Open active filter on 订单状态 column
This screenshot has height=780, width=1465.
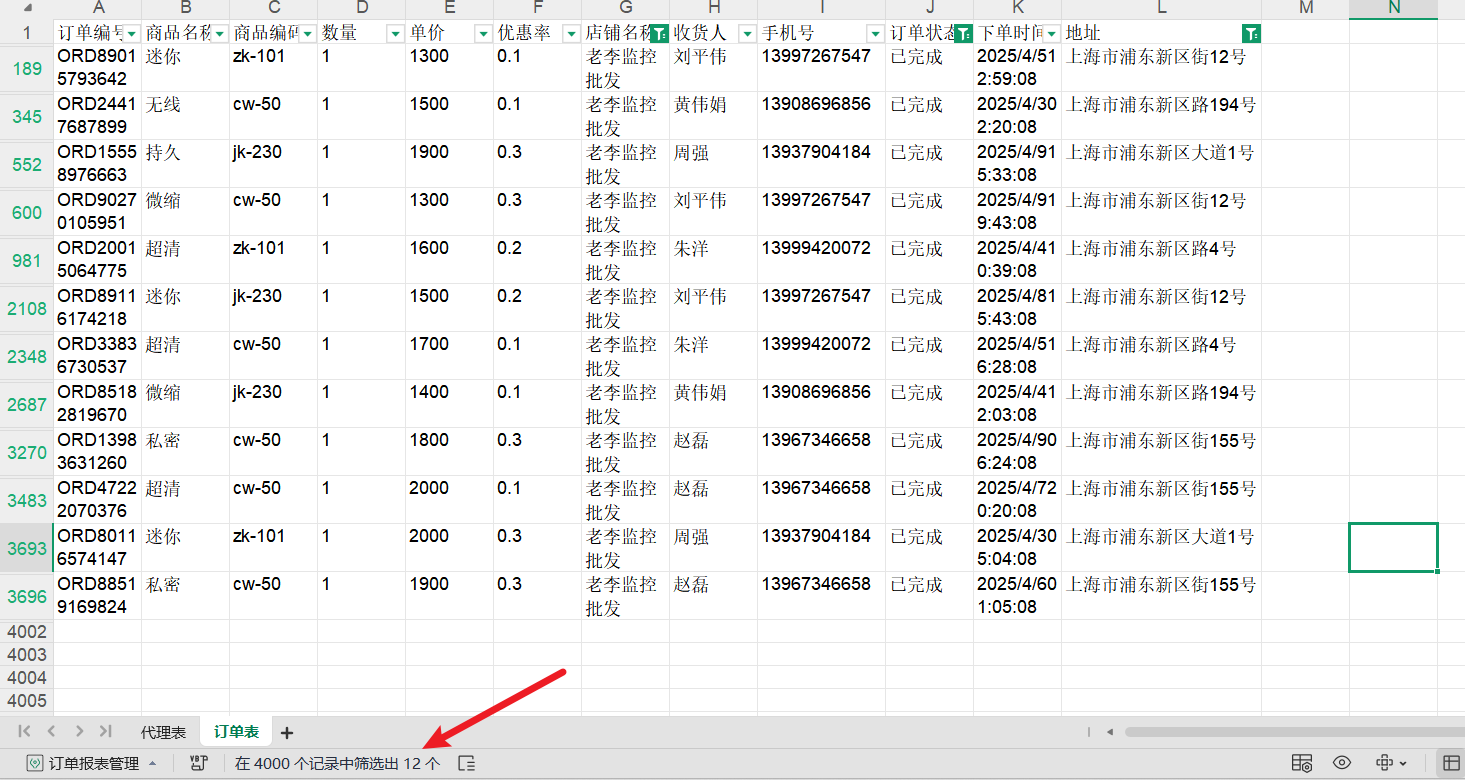coord(963,33)
